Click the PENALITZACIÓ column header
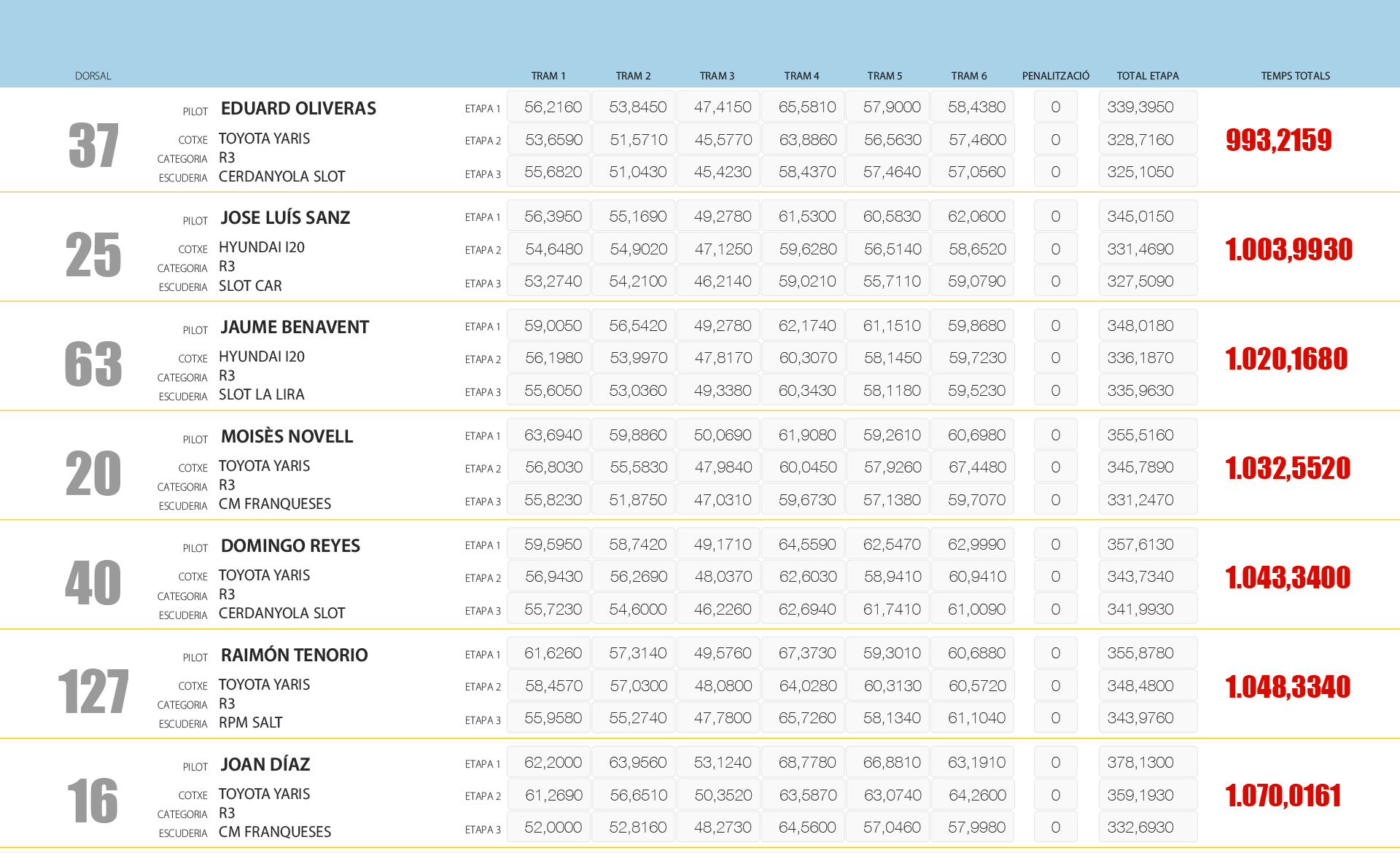 coord(1055,76)
